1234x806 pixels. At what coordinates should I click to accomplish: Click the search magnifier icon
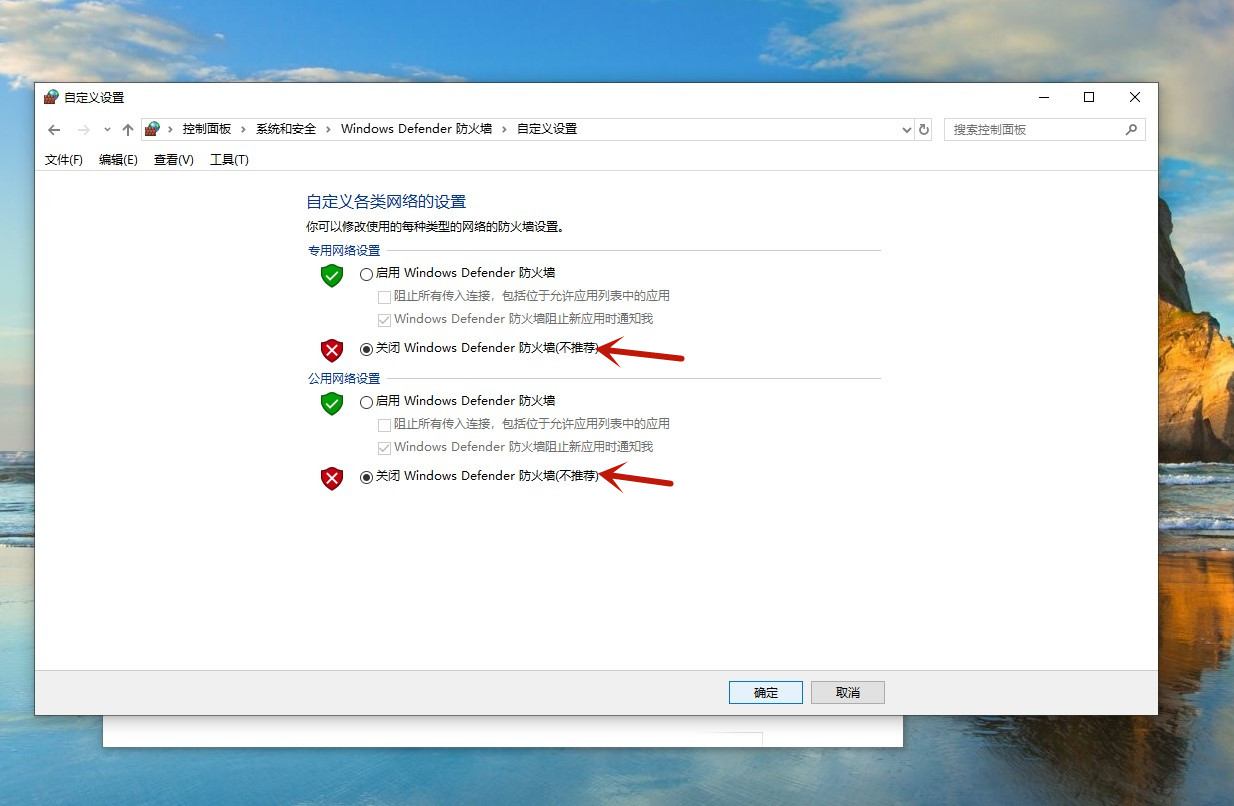point(1132,130)
